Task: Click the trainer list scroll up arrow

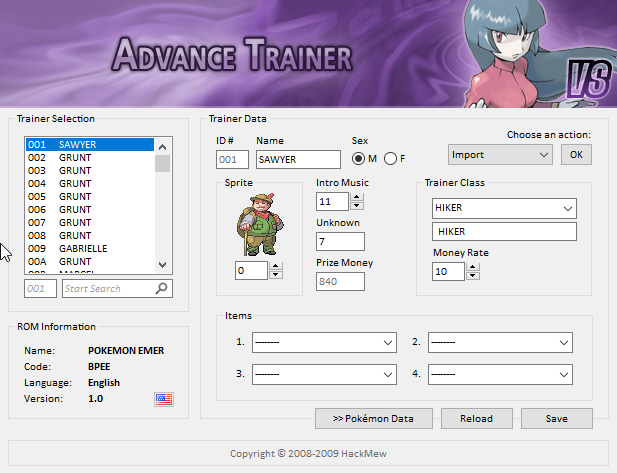Action: [x=163, y=147]
